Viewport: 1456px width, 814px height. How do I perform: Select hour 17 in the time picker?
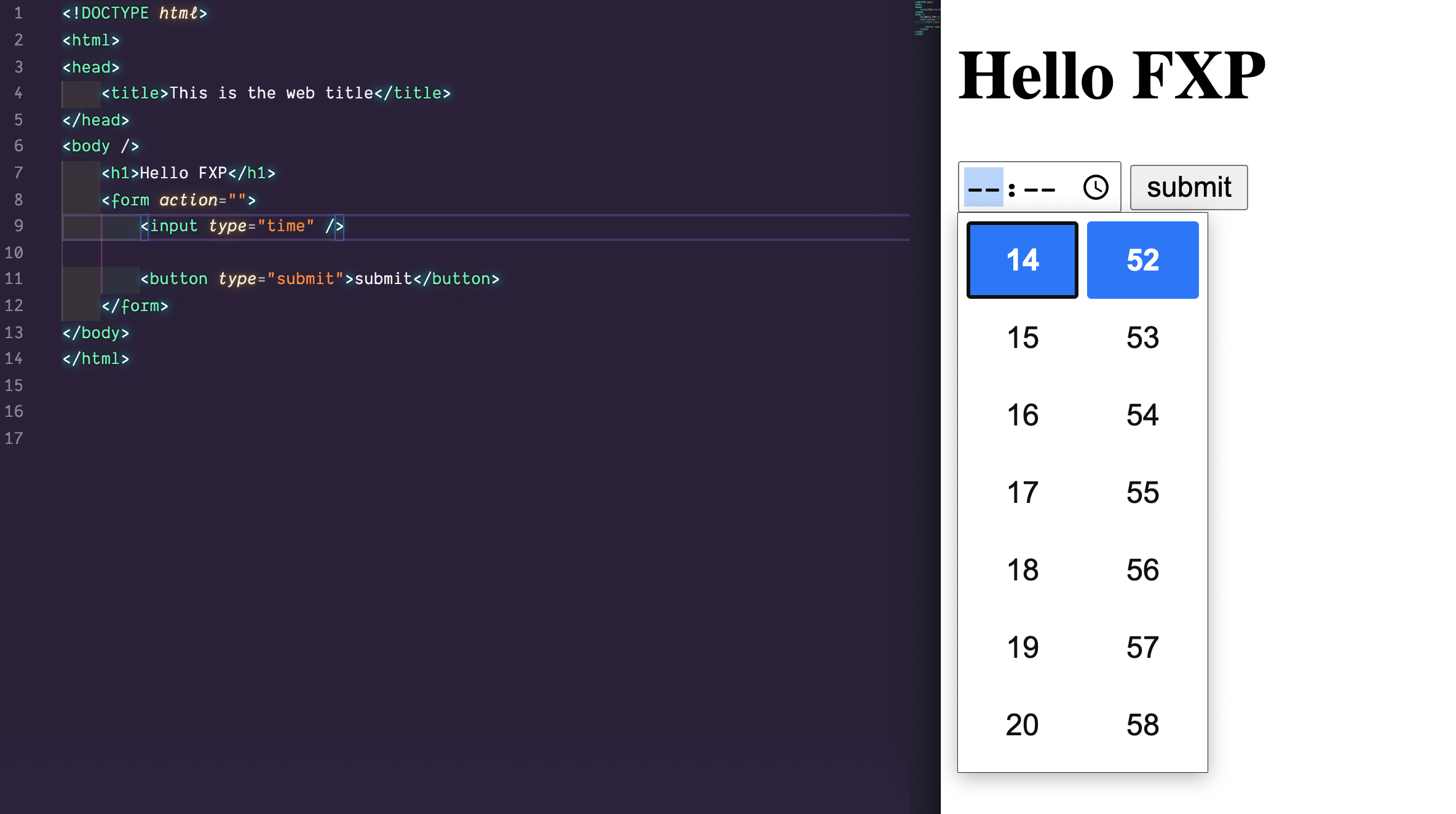[1021, 492]
